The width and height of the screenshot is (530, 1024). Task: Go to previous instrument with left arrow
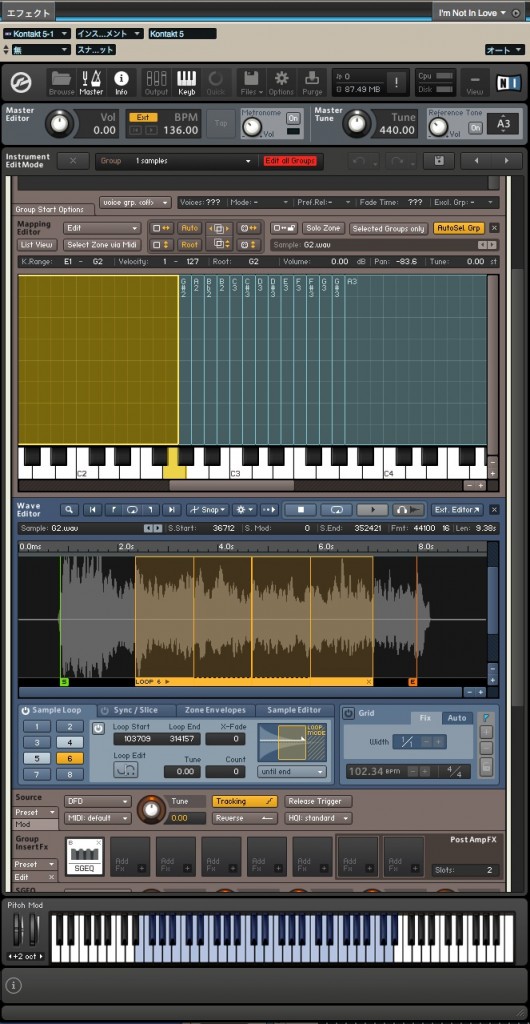pos(476,161)
